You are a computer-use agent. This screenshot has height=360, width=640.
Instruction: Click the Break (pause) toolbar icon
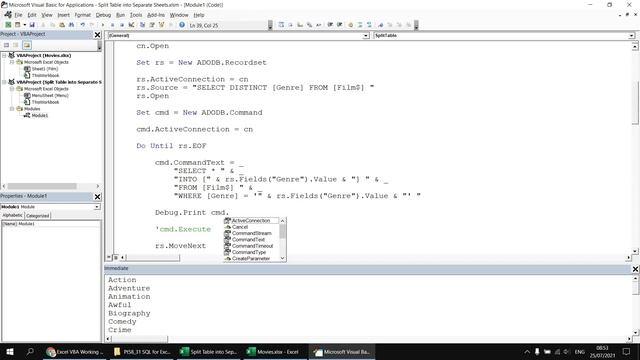[x=112, y=25]
